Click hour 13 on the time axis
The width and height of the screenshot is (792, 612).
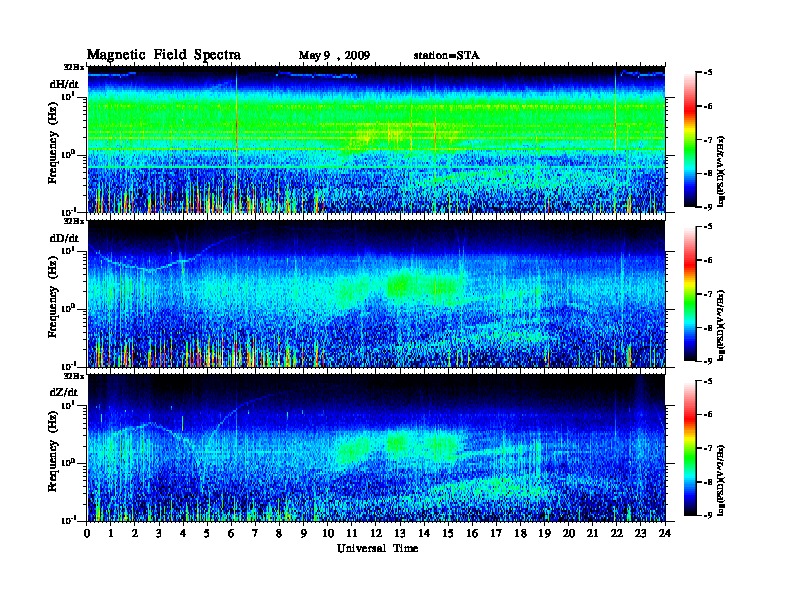click(x=400, y=534)
